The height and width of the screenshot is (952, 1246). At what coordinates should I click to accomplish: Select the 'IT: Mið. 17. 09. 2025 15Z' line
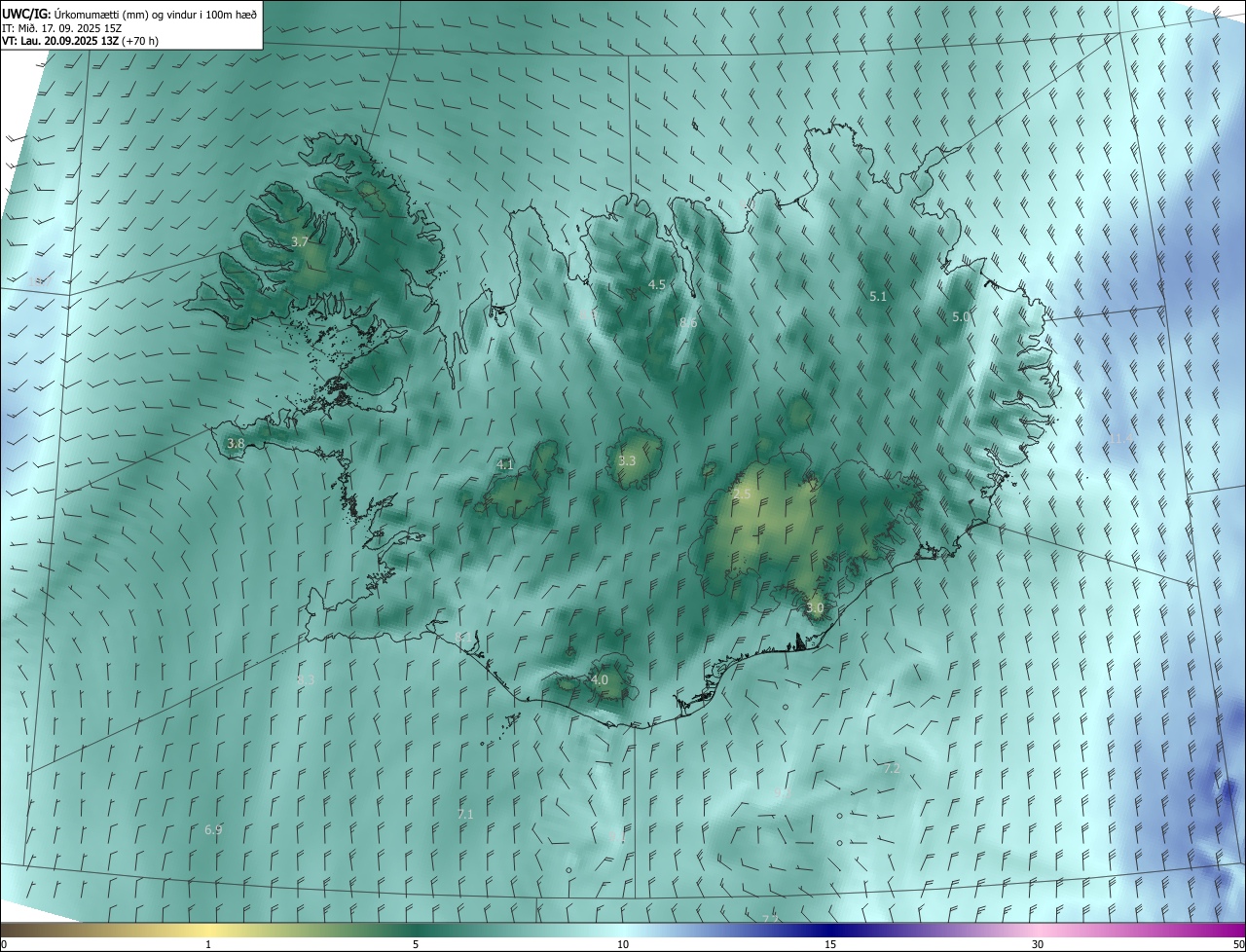pyautogui.click(x=62, y=27)
